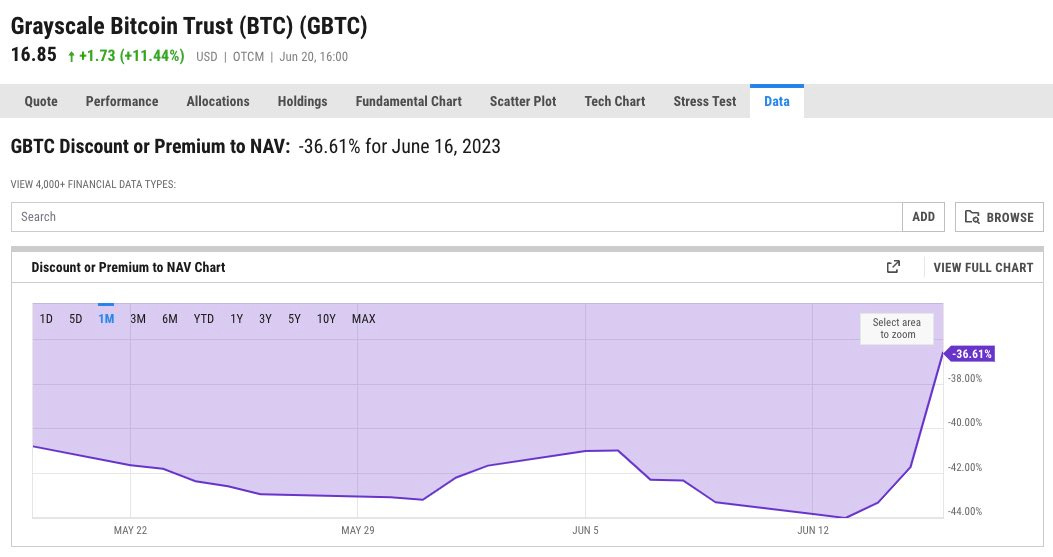The height and width of the screenshot is (557, 1053).
Task: Click the financial data Search field
Action: point(457,217)
